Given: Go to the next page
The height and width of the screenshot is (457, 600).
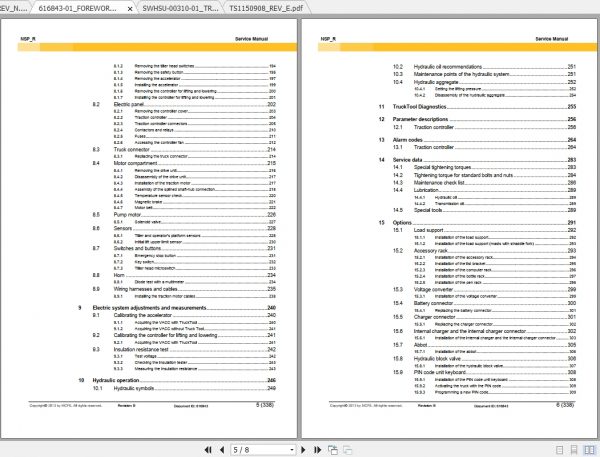Looking at the screenshot, I should (x=303, y=450).
